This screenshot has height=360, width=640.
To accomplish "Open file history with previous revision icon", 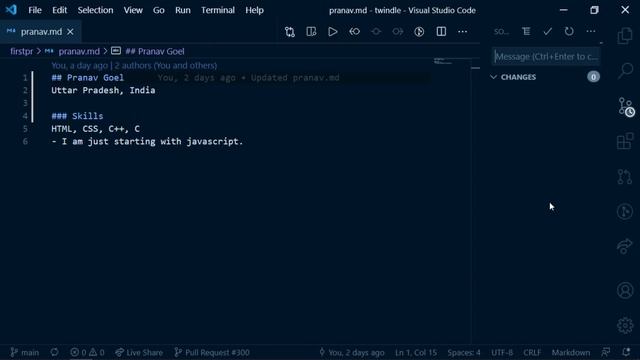I will [x=354, y=32].
